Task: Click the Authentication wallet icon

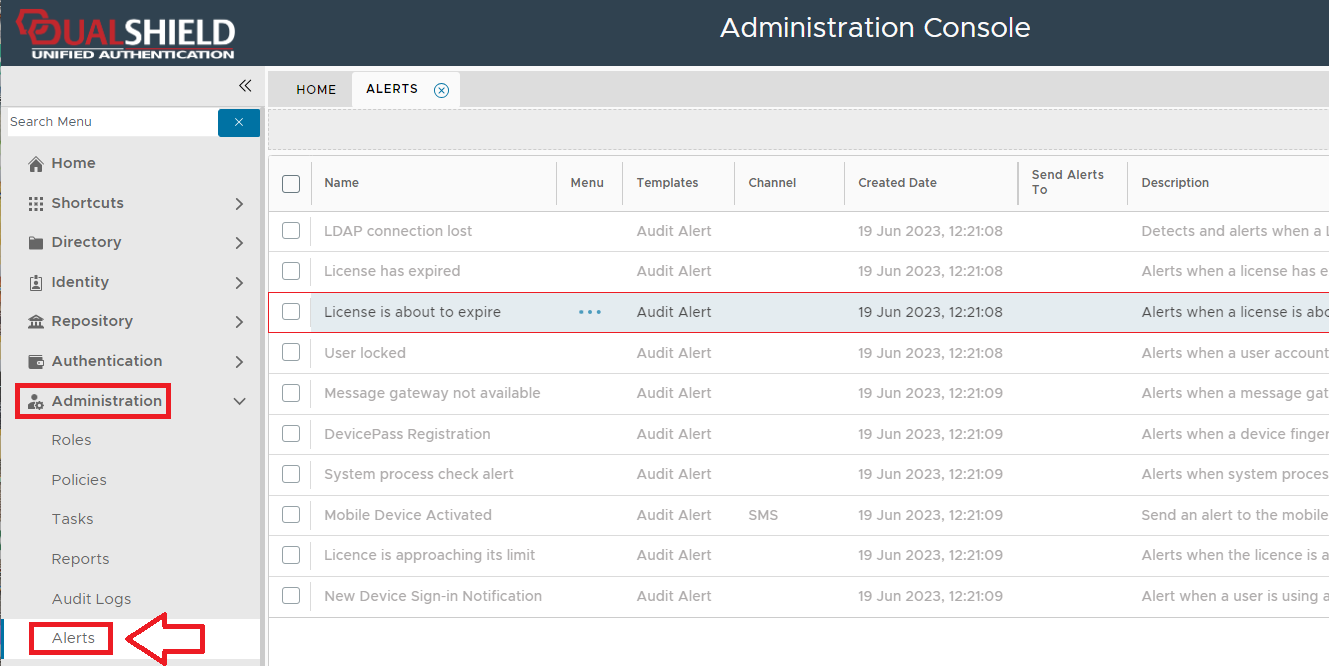Action: [x=36, y=362]
